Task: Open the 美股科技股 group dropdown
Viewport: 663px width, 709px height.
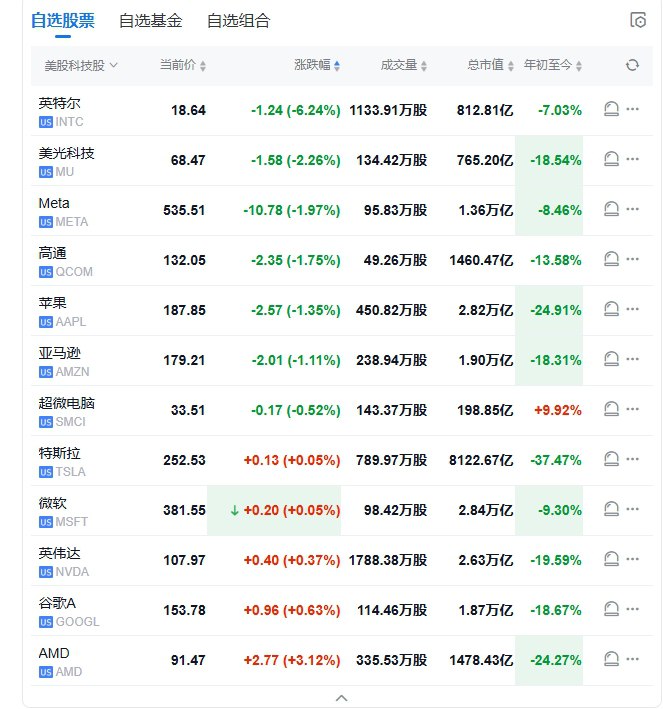Action: 81,66
